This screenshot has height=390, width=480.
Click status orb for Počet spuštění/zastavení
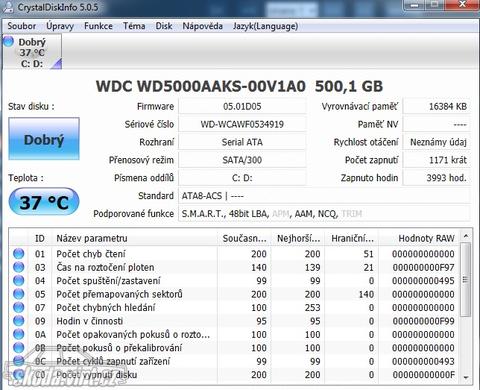click(x=19, y=280)
